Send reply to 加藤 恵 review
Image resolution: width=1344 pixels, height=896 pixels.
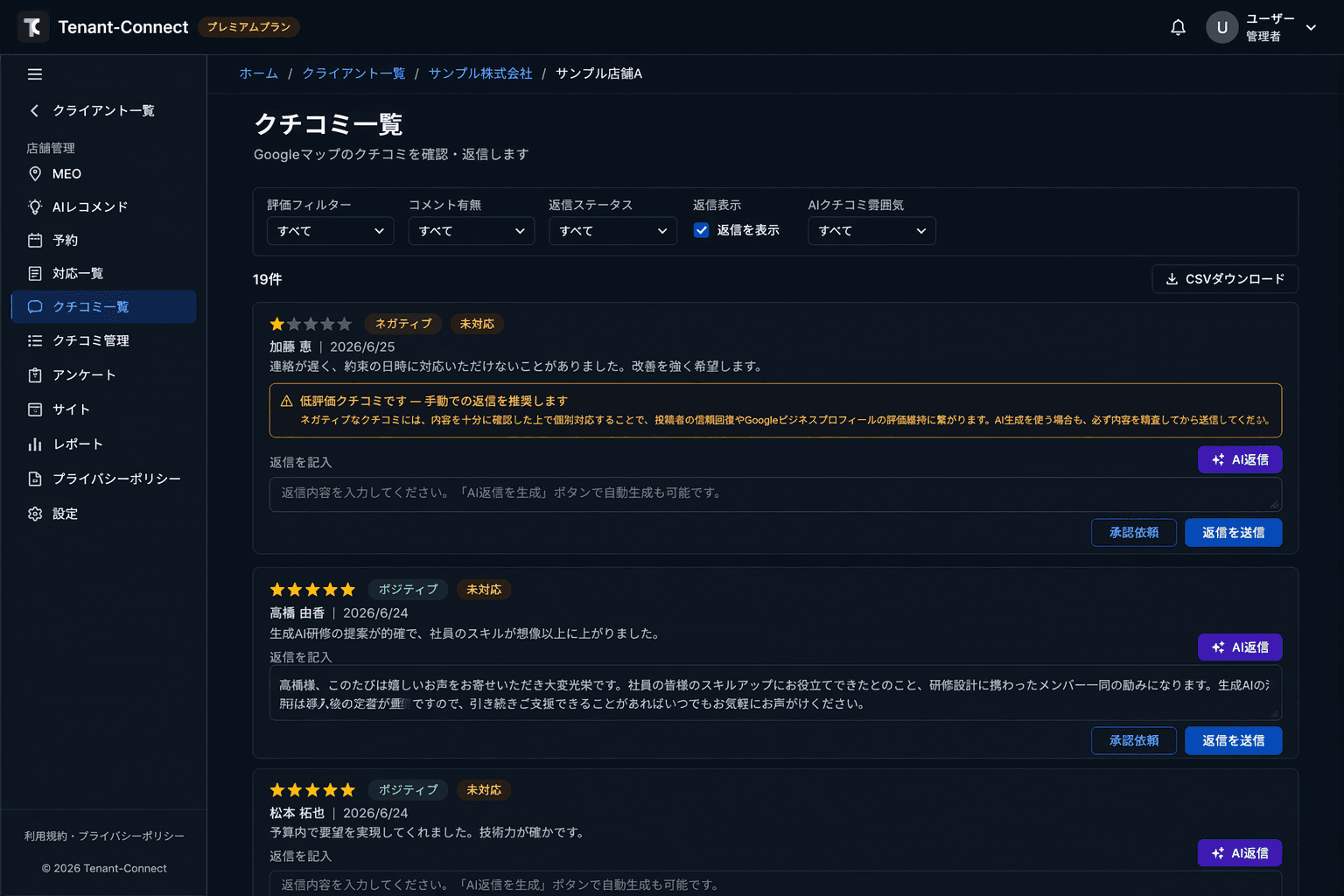pos(1234,533)
